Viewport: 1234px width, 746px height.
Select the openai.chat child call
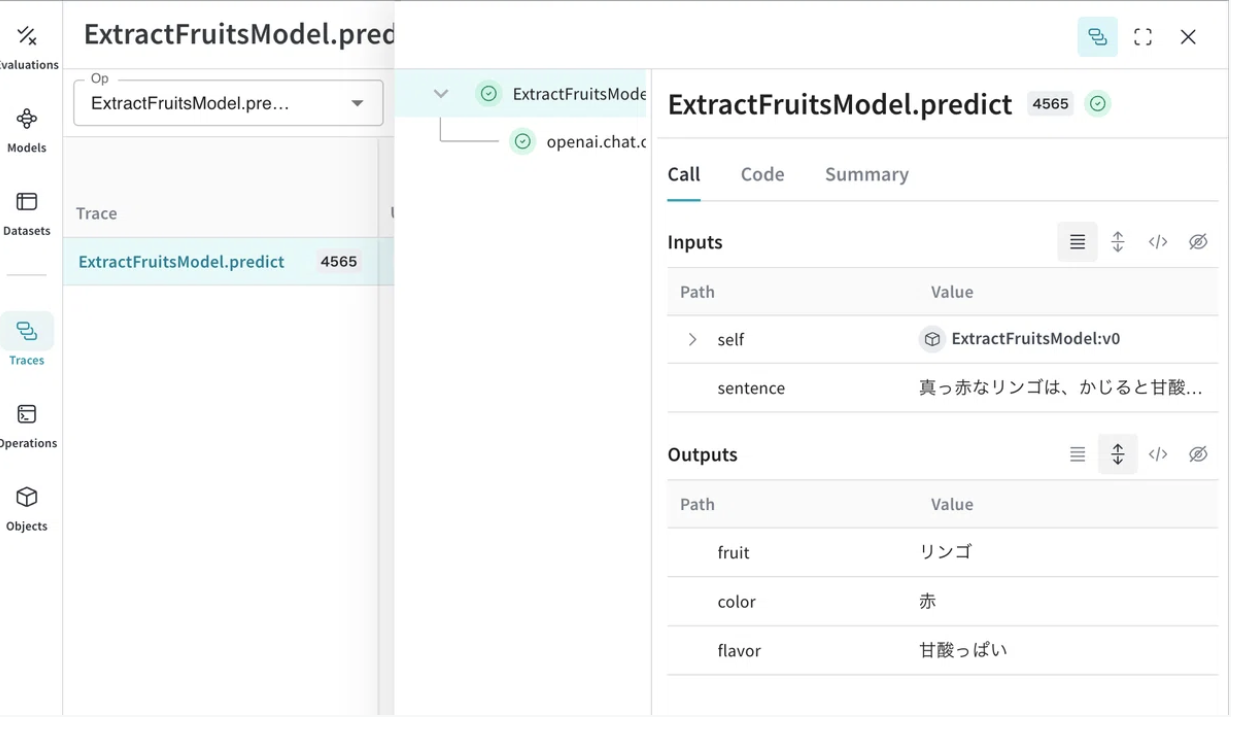pos(596,141)
